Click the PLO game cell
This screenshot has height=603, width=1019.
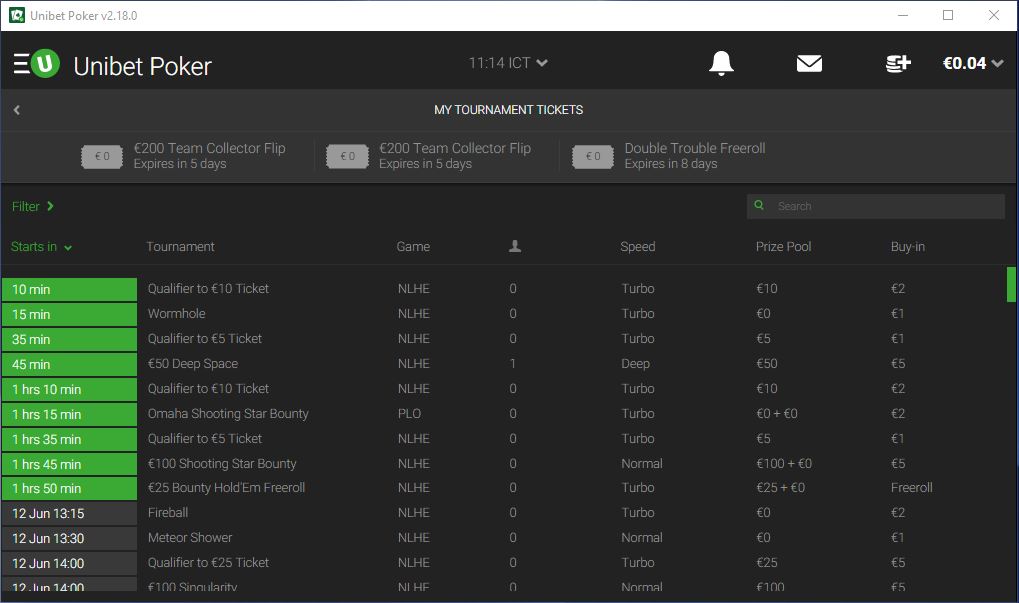pyautogui.click(x=409, y=414)
